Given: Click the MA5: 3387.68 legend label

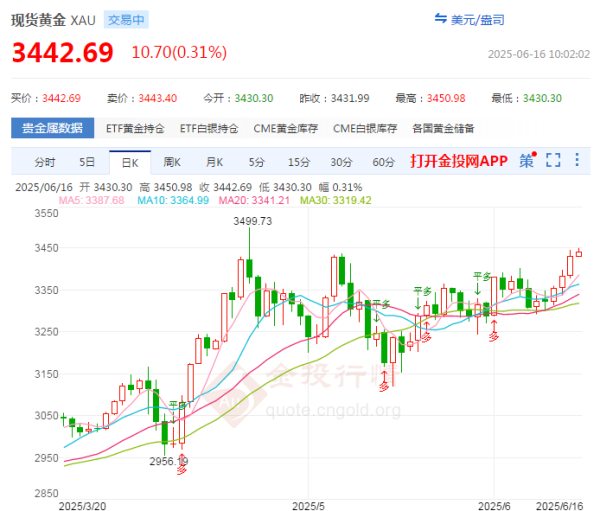Looking at the screenshot, I should pyautogui.click(x=91, y=200).
